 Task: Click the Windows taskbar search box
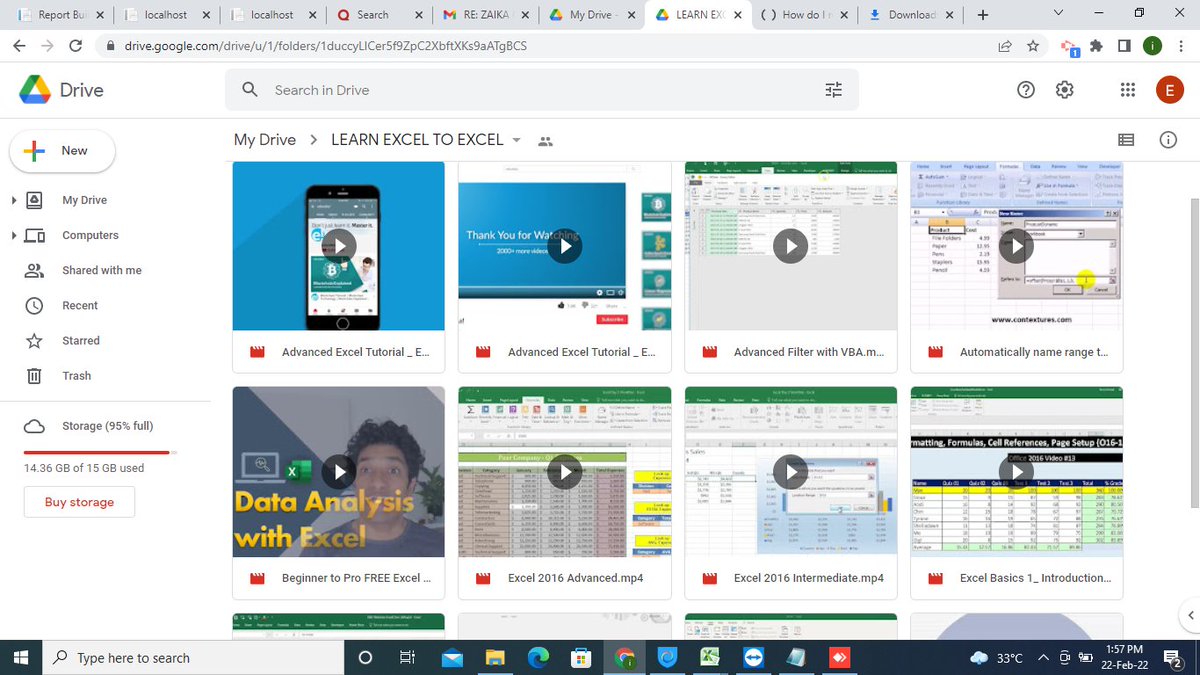tap(192, 657)
